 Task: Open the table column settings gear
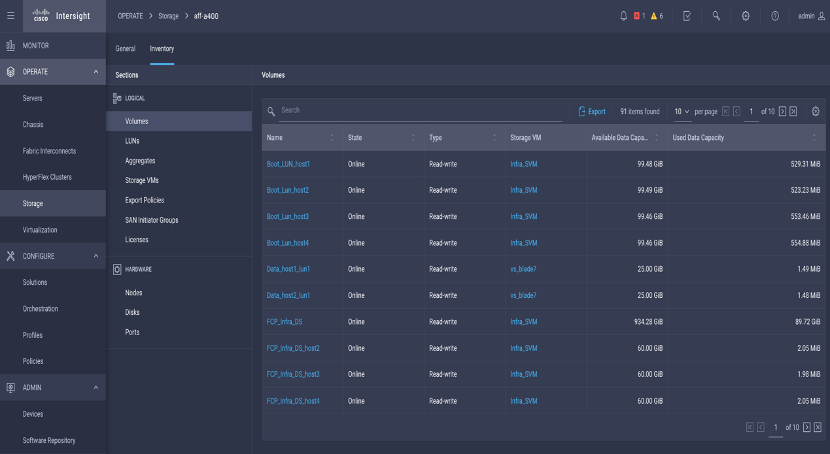tap(815, 111)
